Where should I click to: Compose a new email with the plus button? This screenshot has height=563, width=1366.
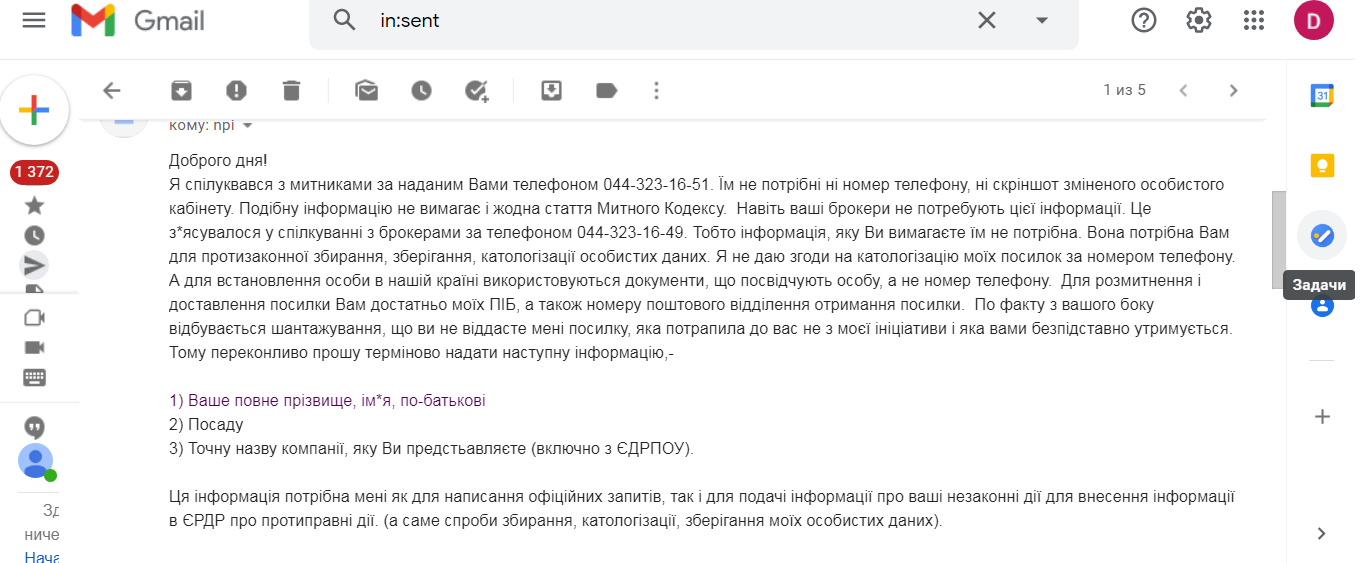coord(34,110)
